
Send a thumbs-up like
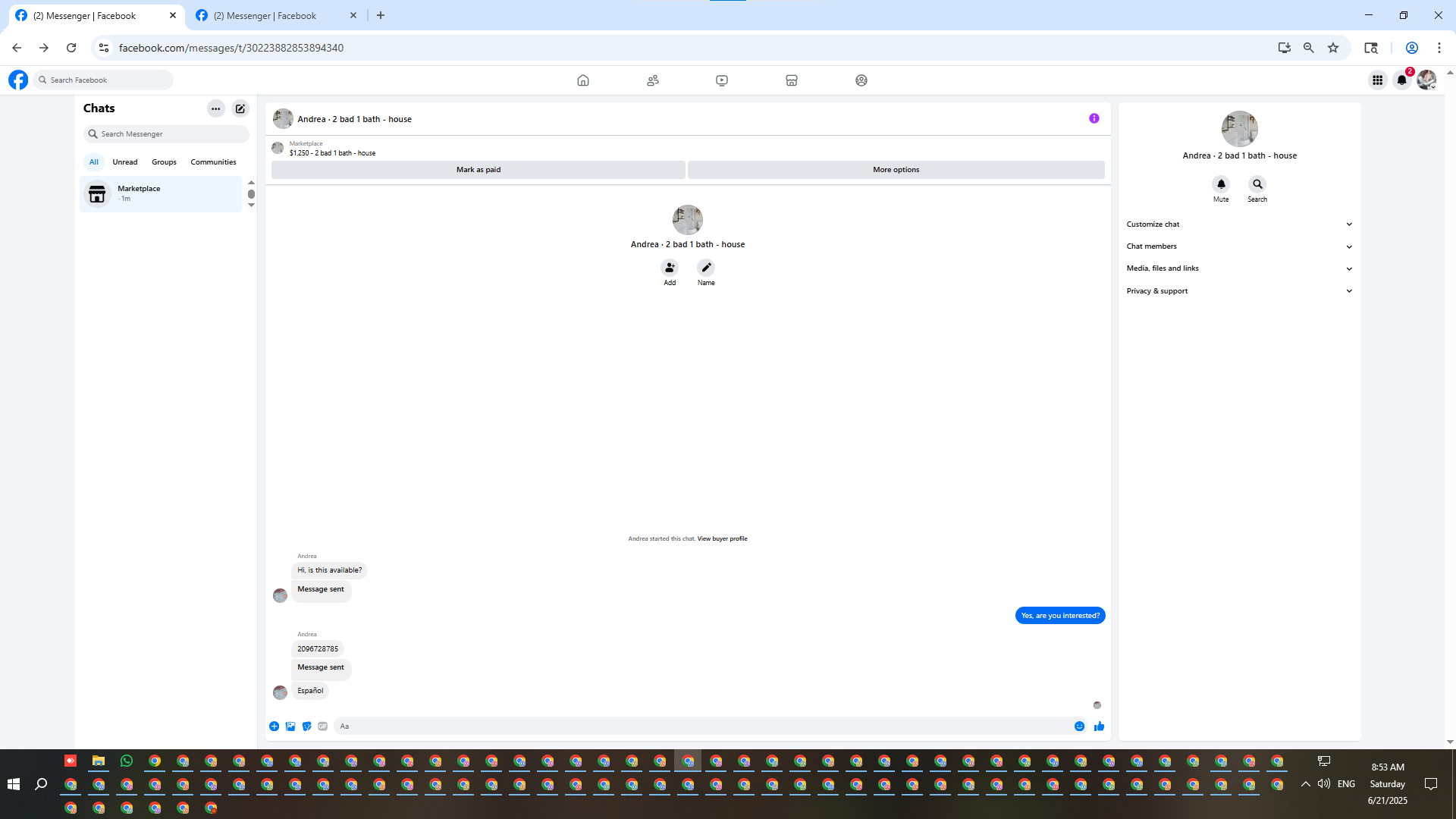pyautogui.click(x=1099, y=726)
